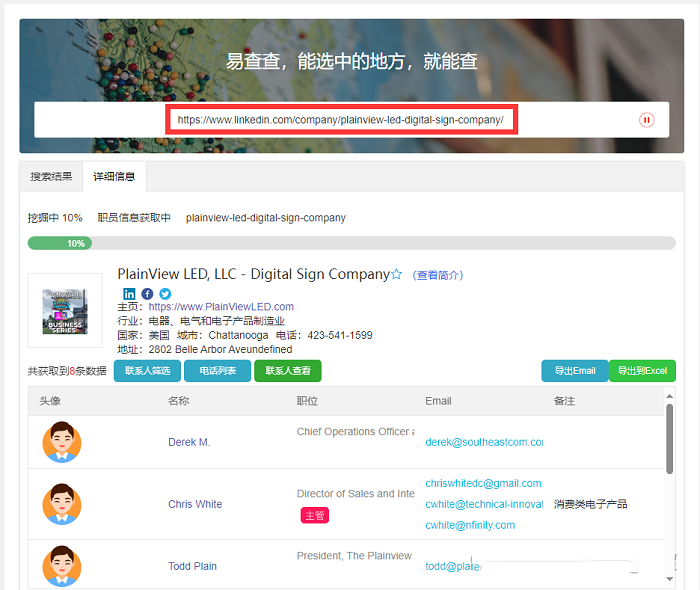
Task: Click Todd Plain's avatar image
Action: click(x=62, y=566)
